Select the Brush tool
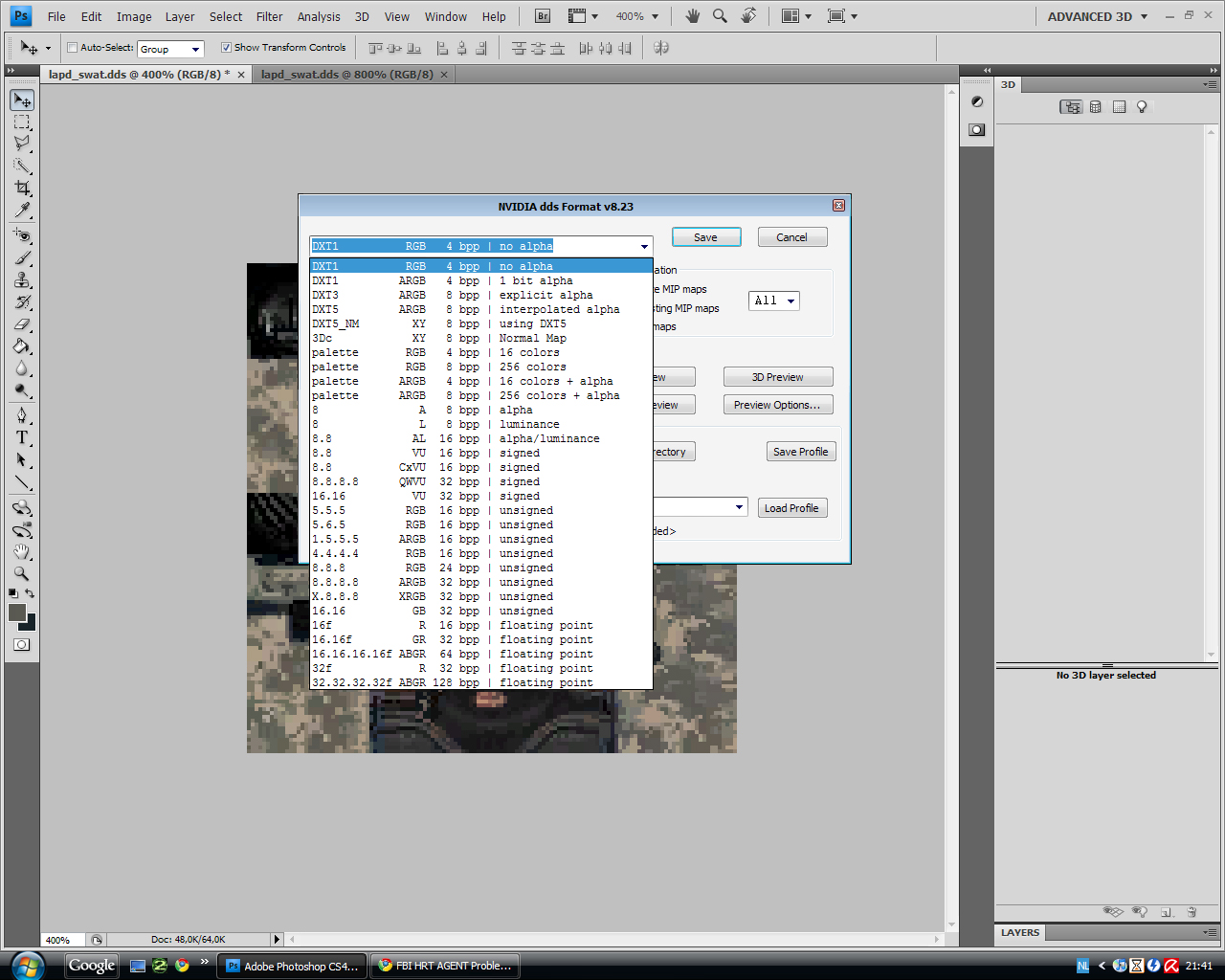This screenshot has height=980, width=1225. point(22,257)
